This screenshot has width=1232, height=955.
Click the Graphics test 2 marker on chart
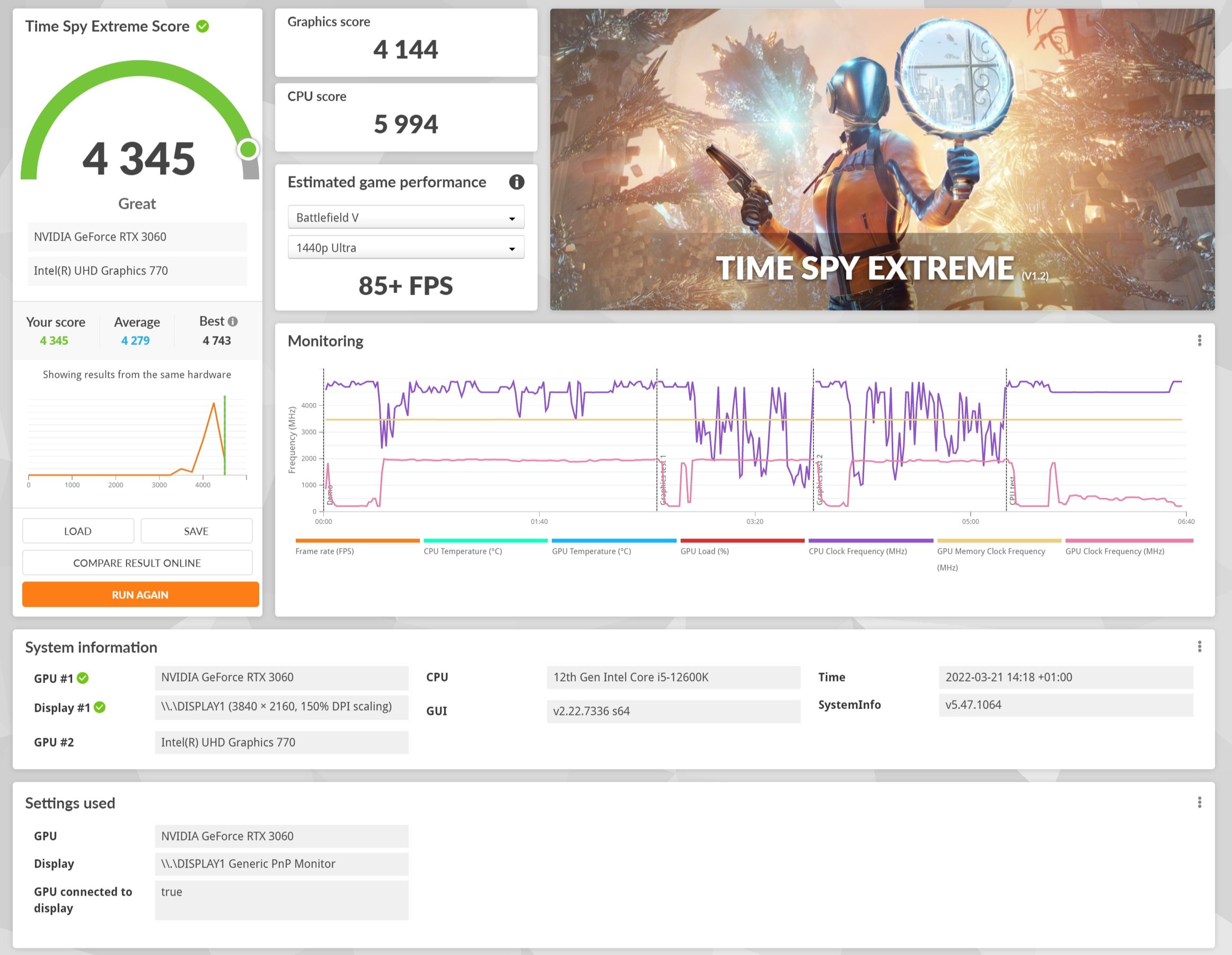tap(820, 480)
